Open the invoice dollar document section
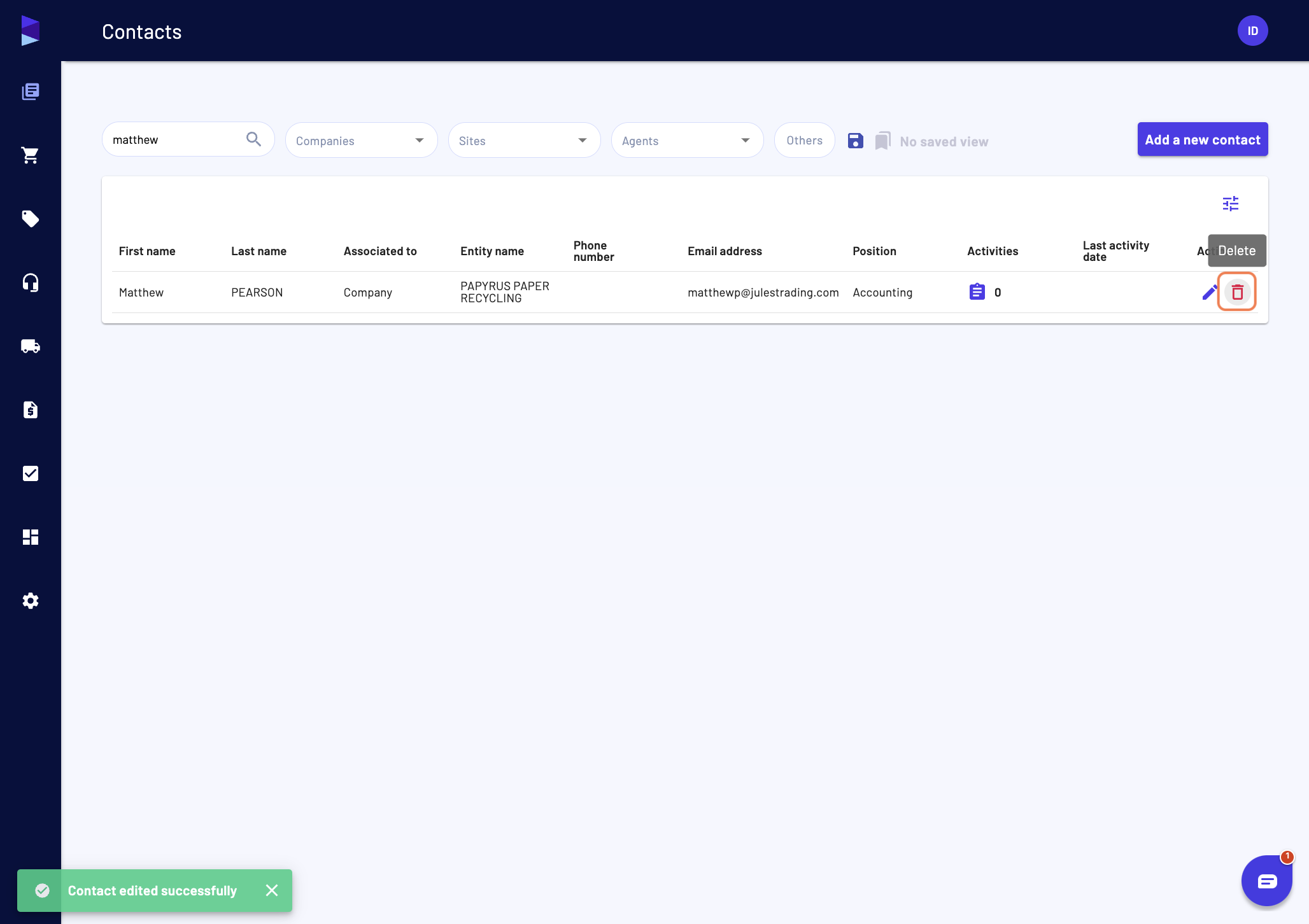1309x924 pixels. click(x=31, y=410)
